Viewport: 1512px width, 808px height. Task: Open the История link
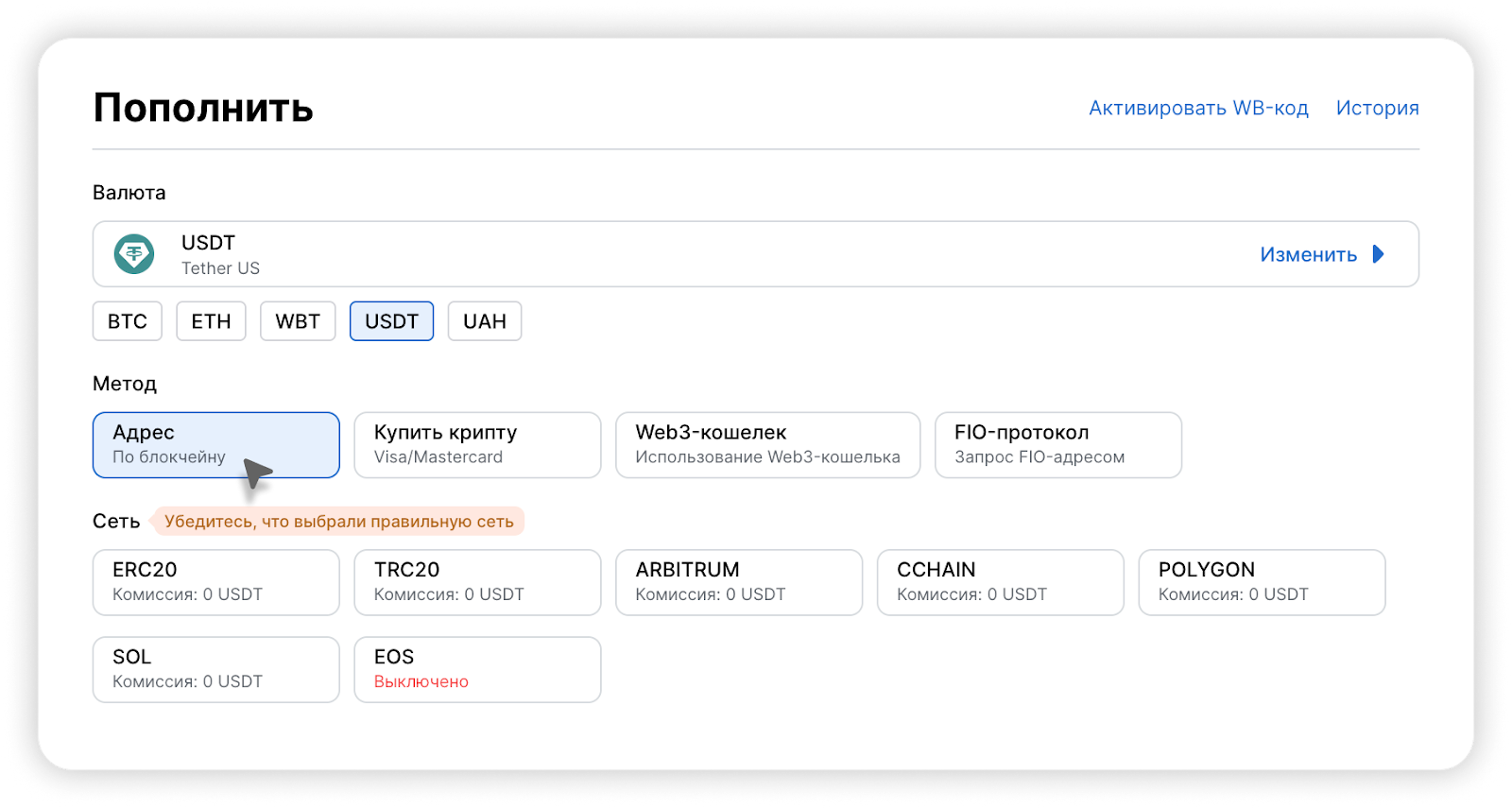coord(1377,109)
